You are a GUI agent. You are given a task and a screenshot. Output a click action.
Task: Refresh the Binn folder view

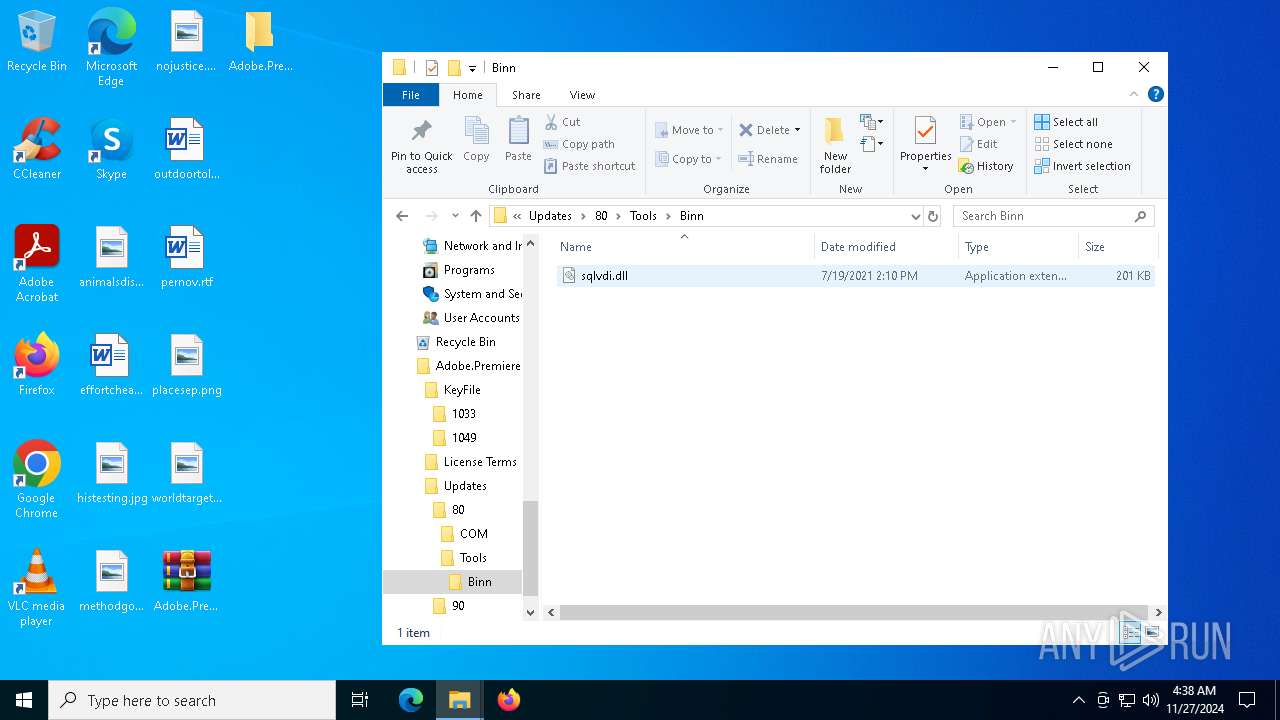pos(933,216)
